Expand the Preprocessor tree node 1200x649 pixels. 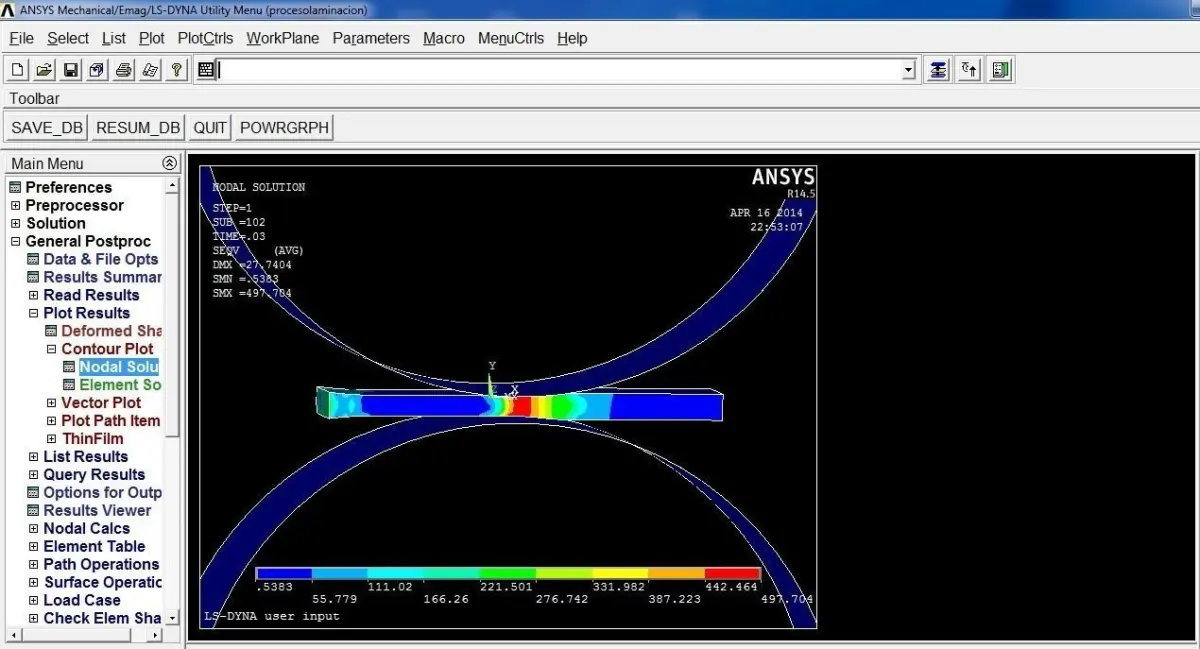click(15, 205)
